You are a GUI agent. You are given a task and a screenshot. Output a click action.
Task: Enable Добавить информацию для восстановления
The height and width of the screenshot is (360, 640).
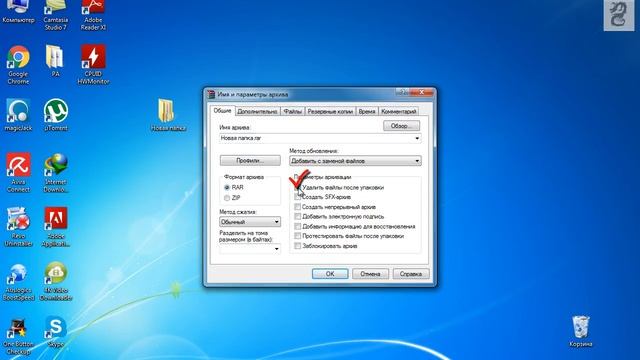pyautogui.click(x=298, y=227)
